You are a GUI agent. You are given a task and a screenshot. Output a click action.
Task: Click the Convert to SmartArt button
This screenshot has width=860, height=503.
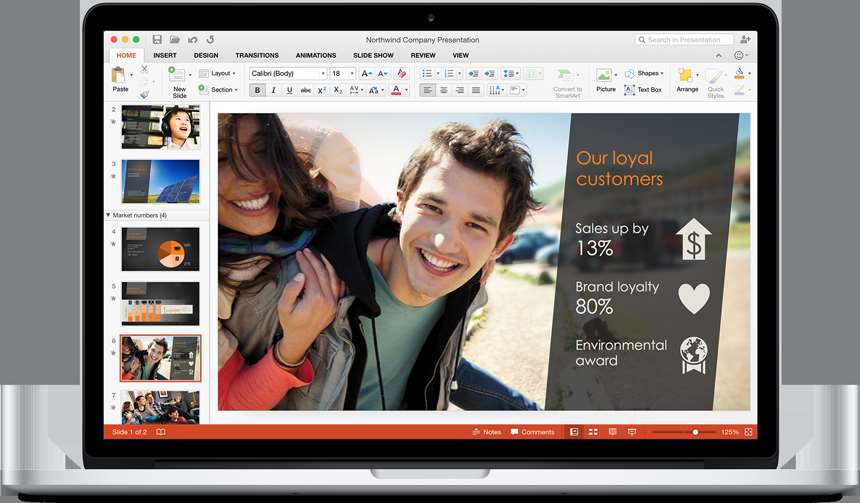tap(567, 83)
